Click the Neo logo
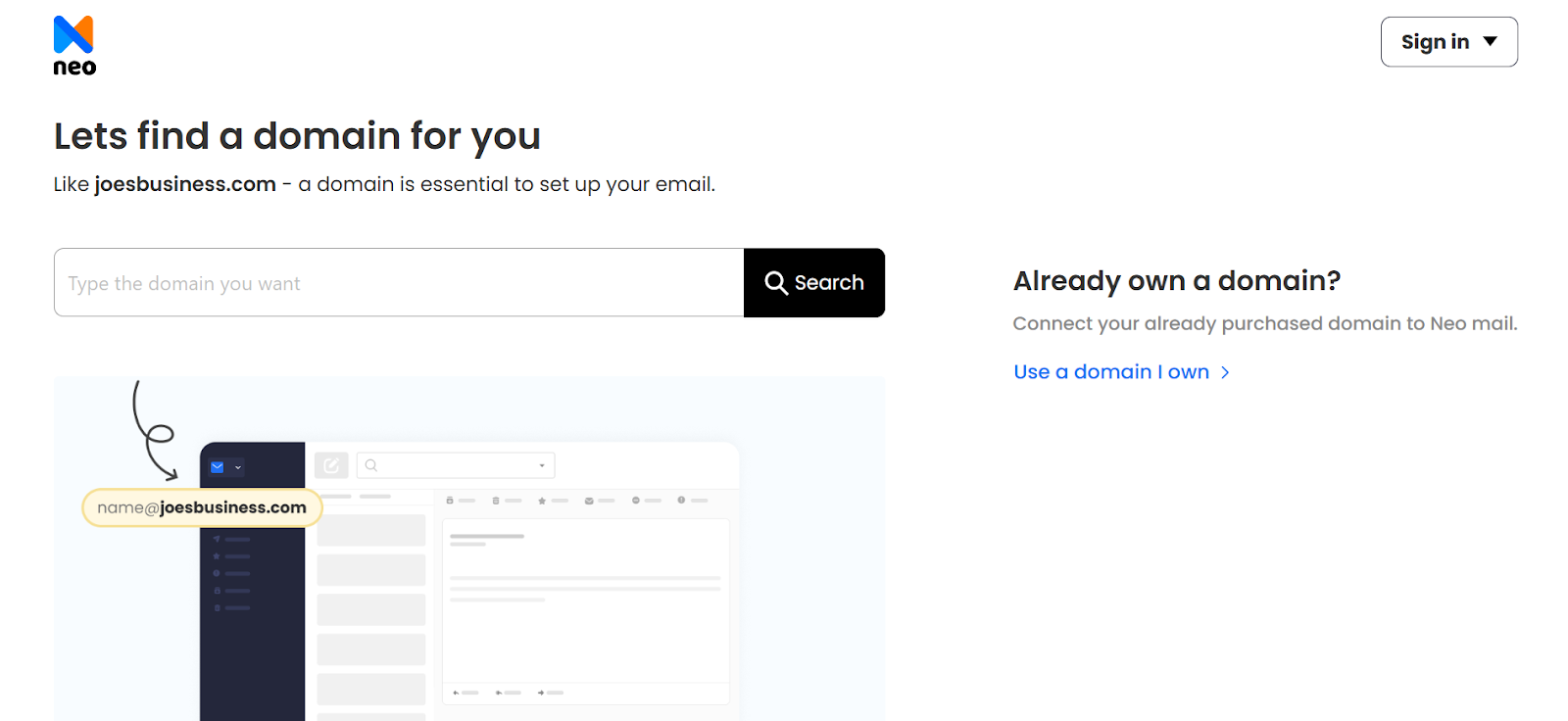 pos(74,45)
